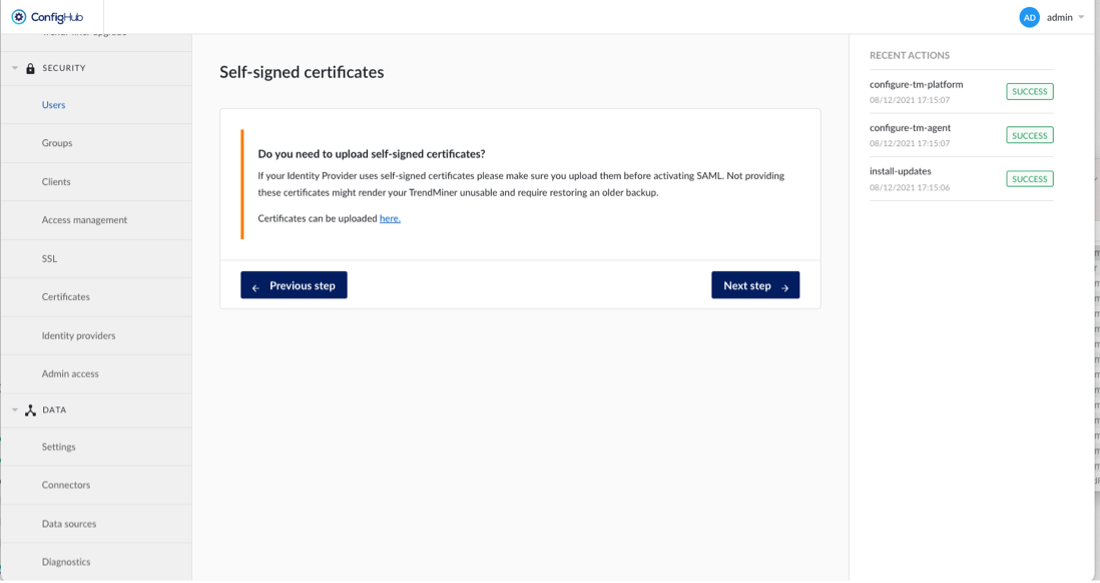The width and height of the screenshot is (1100, 583).
Task: Go to the Previous step
Action: (294, 285)
